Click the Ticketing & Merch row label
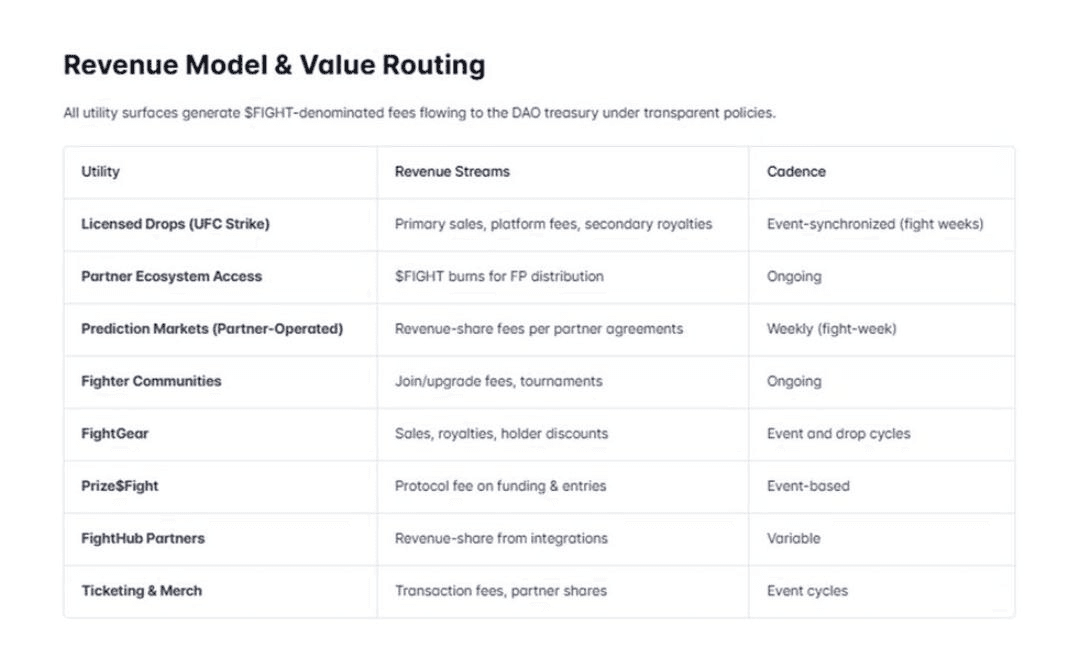The width and height of the screenshot is (1080, 662). pos(141,591)
